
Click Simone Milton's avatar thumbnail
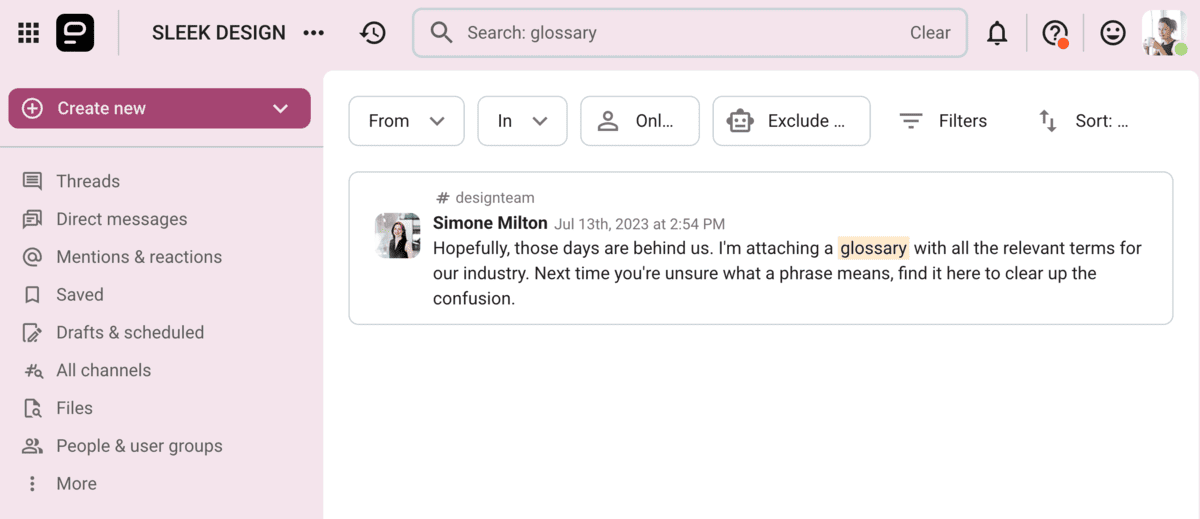pyautogui.click(x=397, y=235)
